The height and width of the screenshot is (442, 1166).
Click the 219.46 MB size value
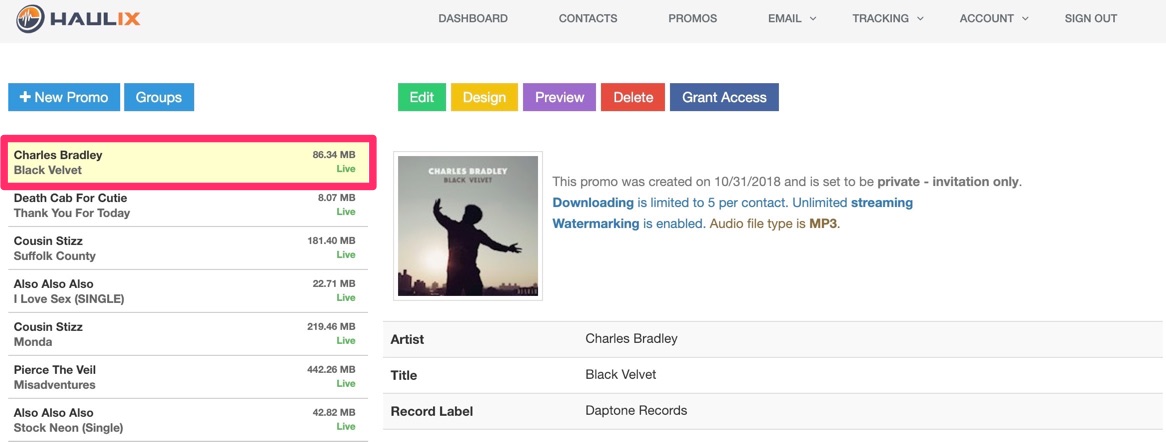[332, 327]
